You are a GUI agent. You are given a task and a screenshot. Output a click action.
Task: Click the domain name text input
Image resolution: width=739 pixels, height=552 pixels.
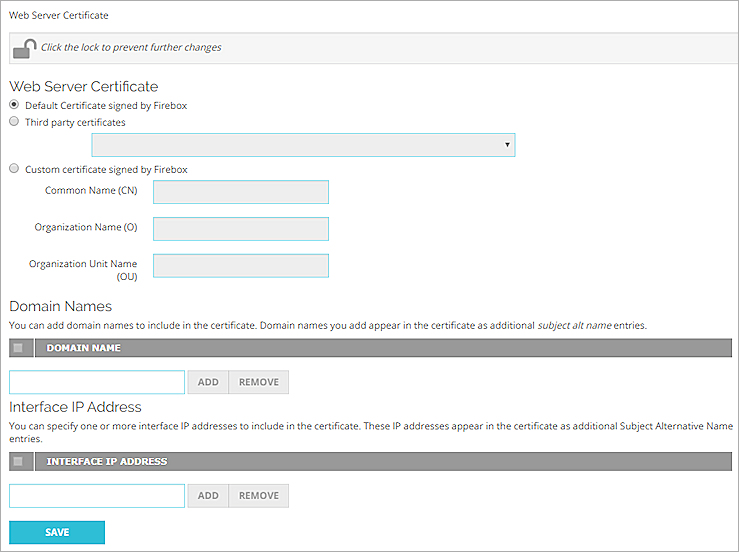[97, 382]
